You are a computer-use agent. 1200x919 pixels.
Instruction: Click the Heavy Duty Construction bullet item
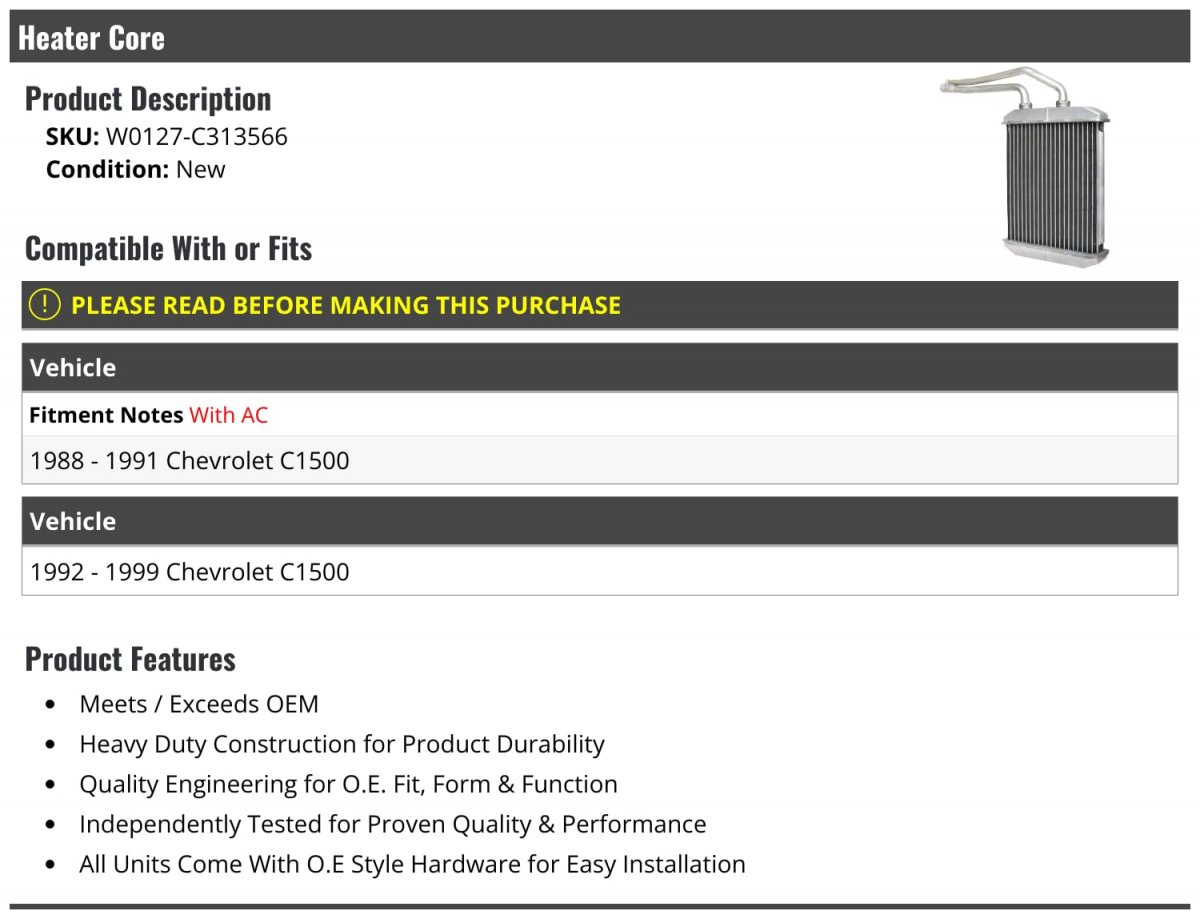point(342,744)
